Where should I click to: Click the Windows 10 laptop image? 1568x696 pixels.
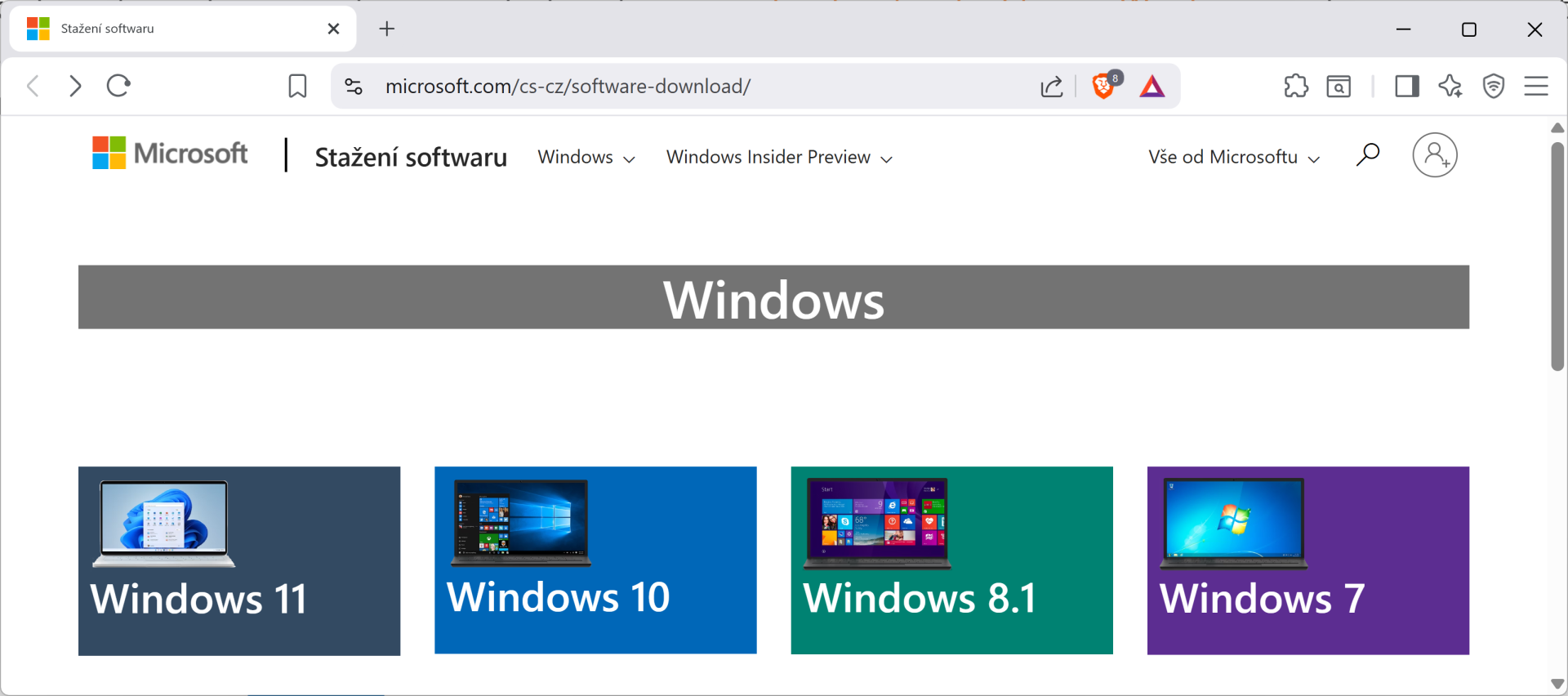coord(521,523)
